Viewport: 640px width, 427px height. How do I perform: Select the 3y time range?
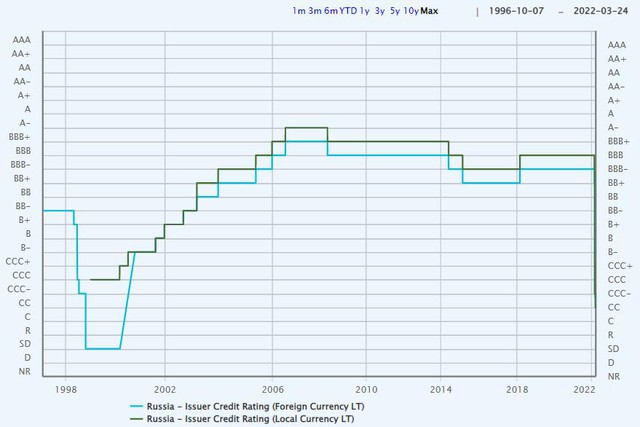click(x=380, y=11)
